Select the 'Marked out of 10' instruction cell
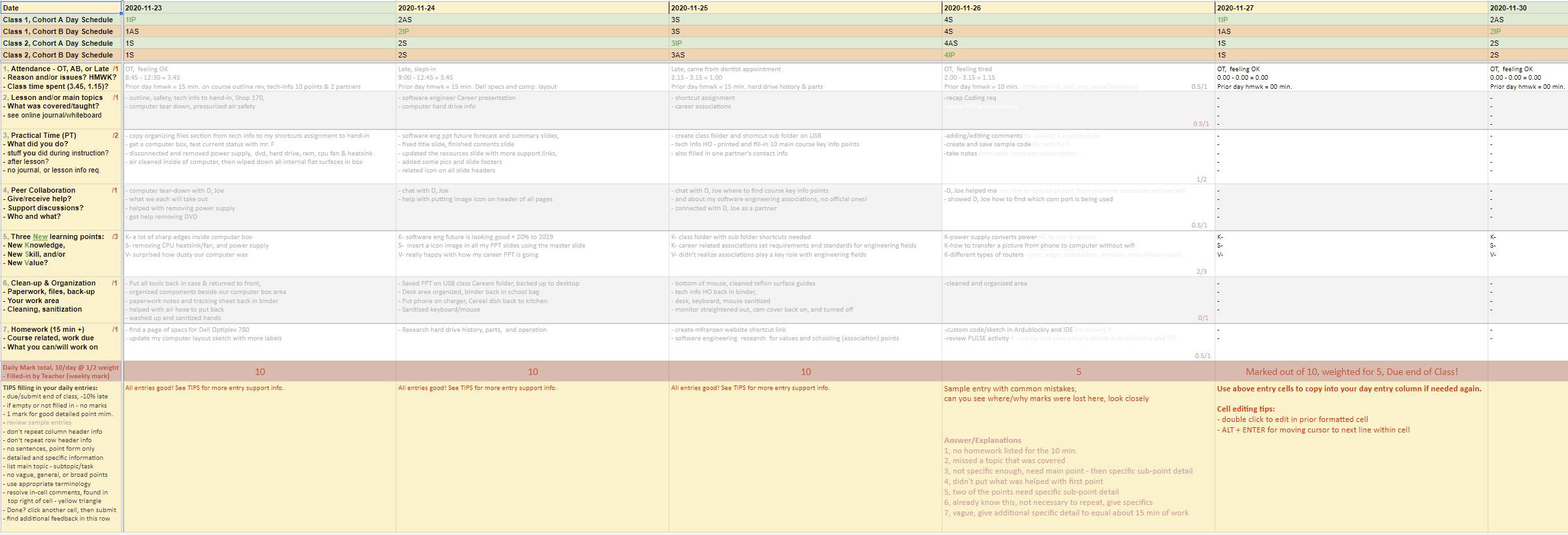The height and width of the screenshot is (535, 1568). (1351, 371)
